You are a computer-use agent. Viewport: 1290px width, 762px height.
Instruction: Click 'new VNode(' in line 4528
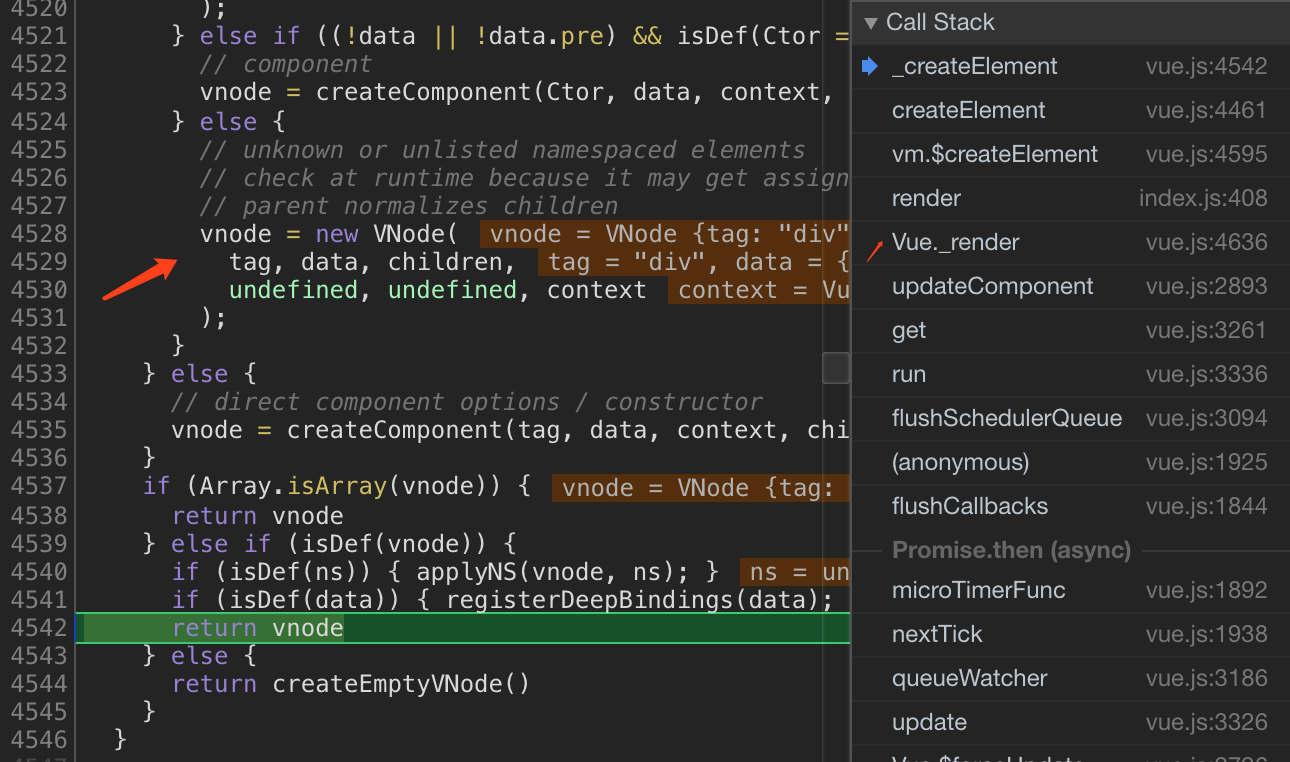click(387, 234)
